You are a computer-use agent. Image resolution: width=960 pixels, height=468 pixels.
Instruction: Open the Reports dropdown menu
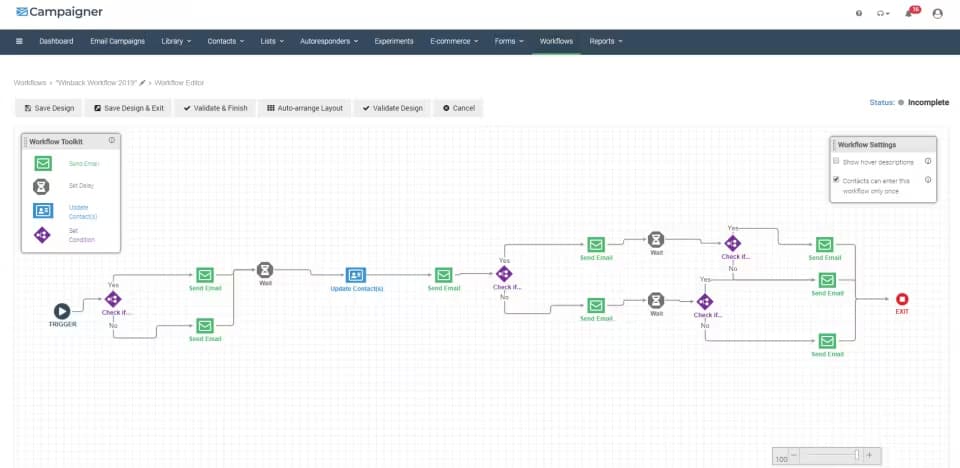pos(606,41)
